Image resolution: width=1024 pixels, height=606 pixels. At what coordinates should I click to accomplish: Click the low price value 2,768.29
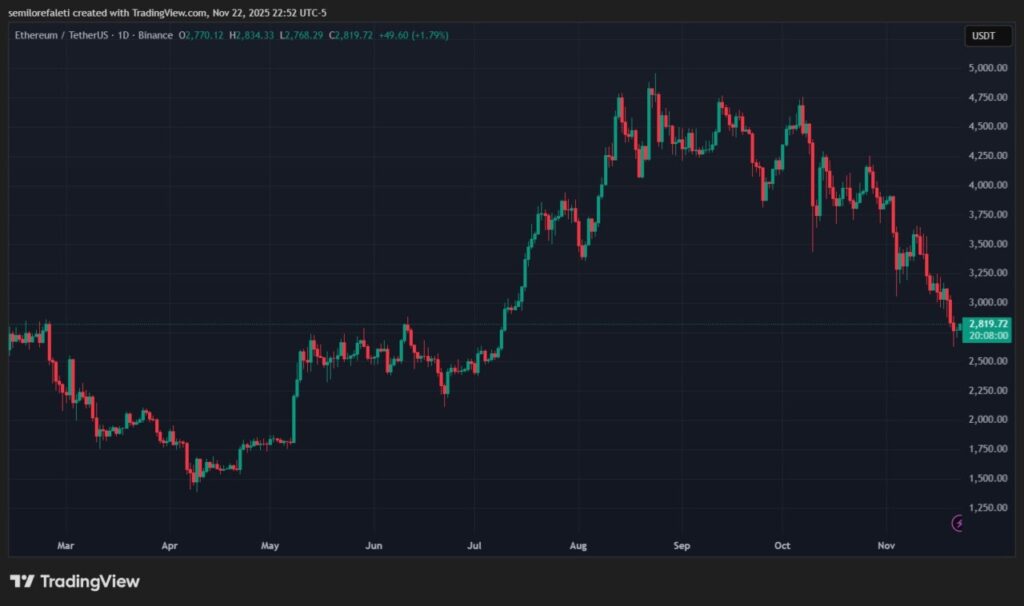tap(305, 35)
